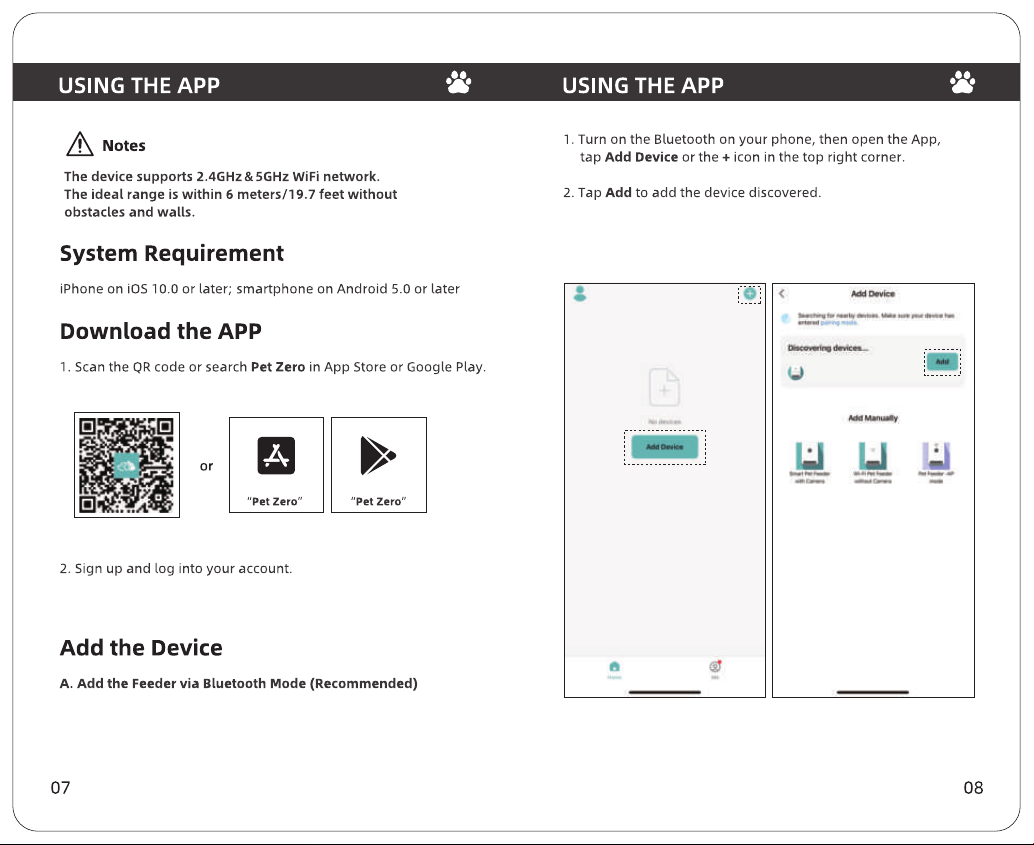Click the back chevron on Add Device screen
The width and height of the screenshot is (1034, 845).
pyautogui.click(x=783, y=294)
